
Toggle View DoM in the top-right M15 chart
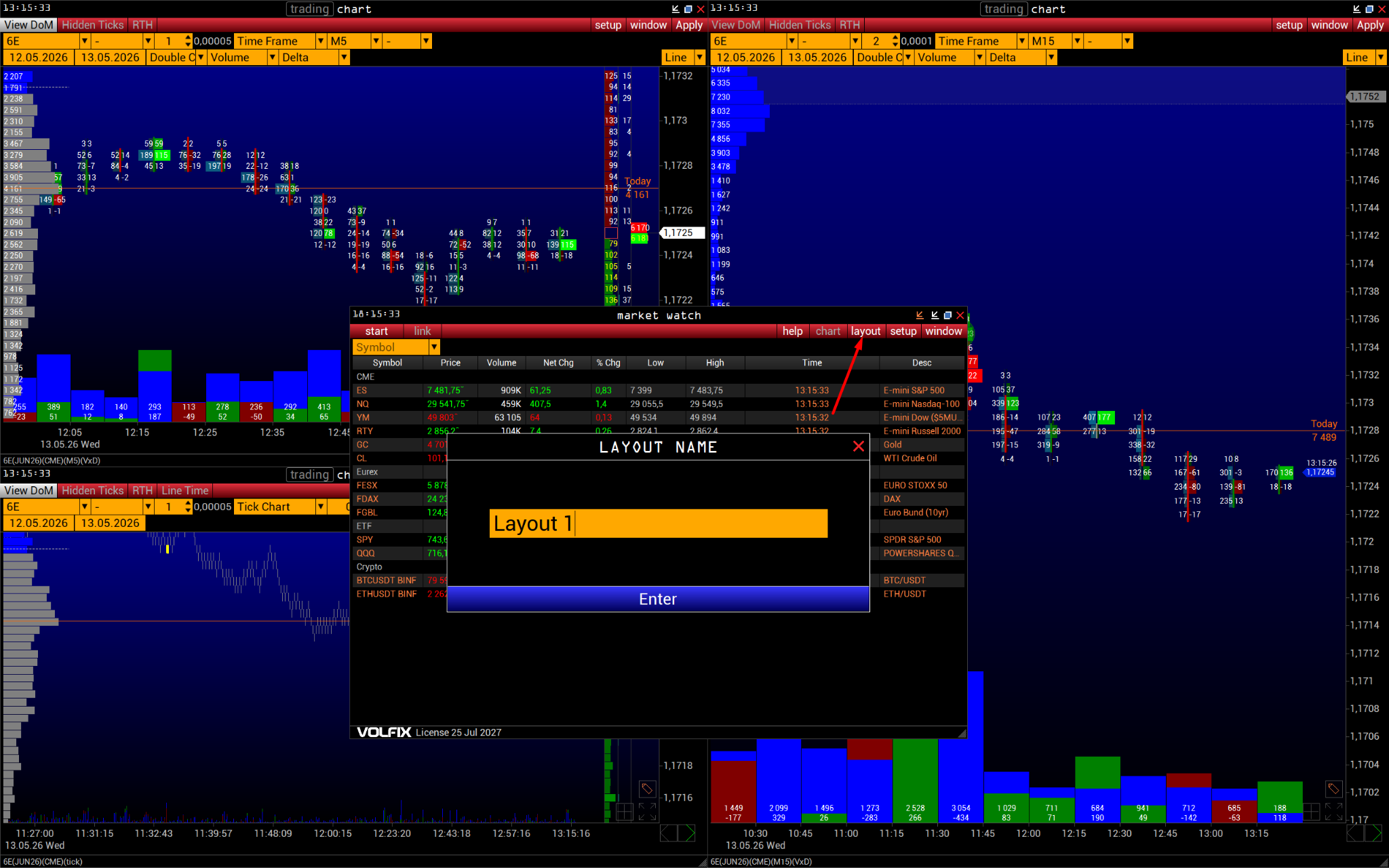point(736,25)
